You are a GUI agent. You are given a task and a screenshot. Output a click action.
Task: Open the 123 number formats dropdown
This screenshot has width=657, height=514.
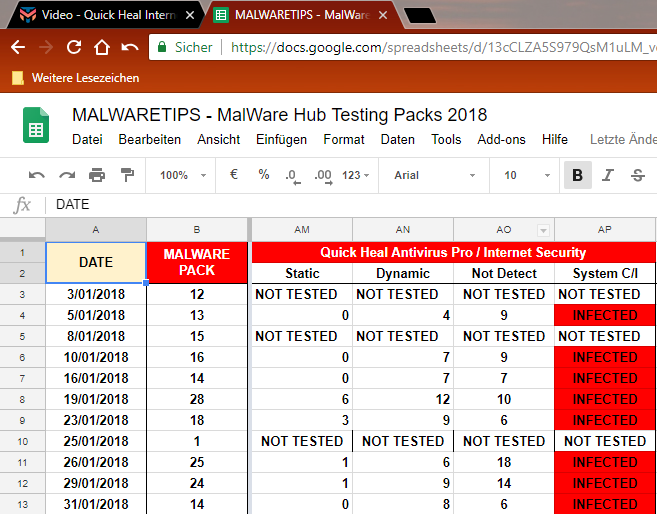coord(355,175)
